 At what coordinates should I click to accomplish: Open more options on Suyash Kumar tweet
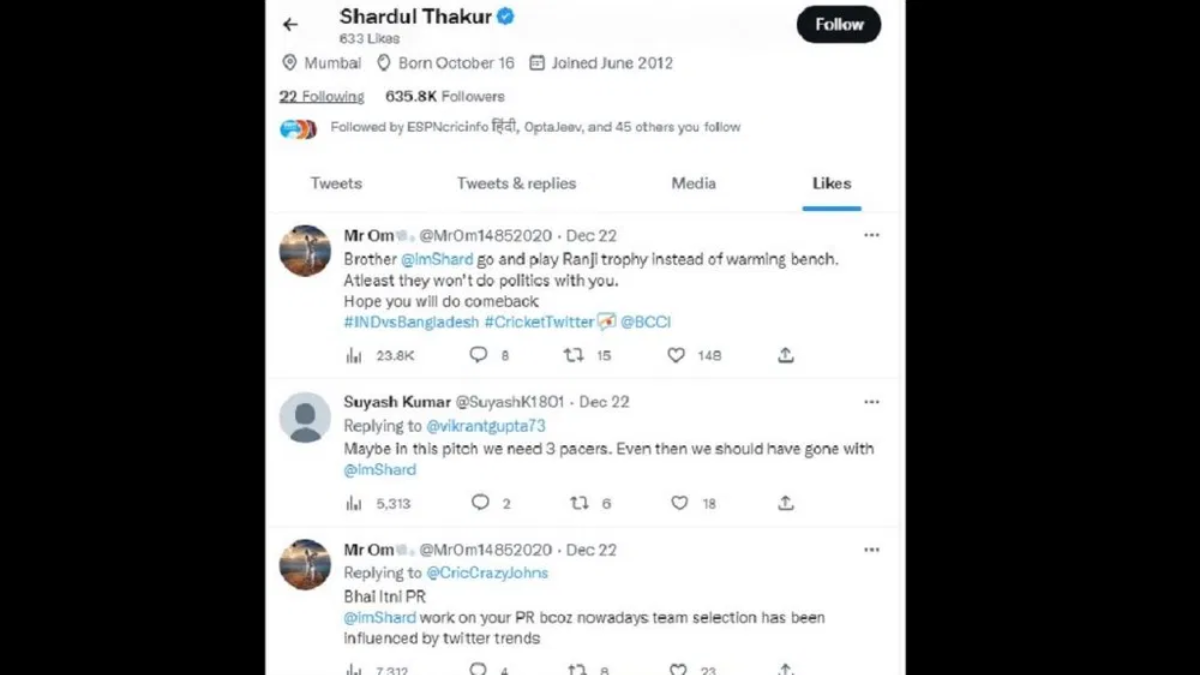click(872, 402)
